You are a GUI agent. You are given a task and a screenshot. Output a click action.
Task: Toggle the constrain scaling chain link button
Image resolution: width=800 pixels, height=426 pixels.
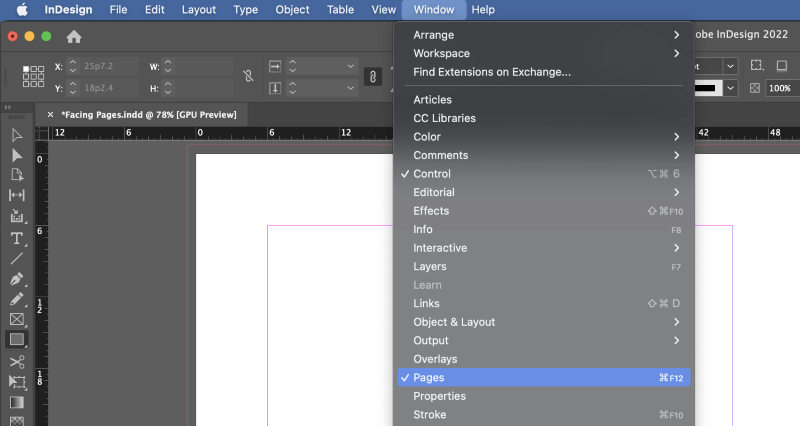(372, 77)
